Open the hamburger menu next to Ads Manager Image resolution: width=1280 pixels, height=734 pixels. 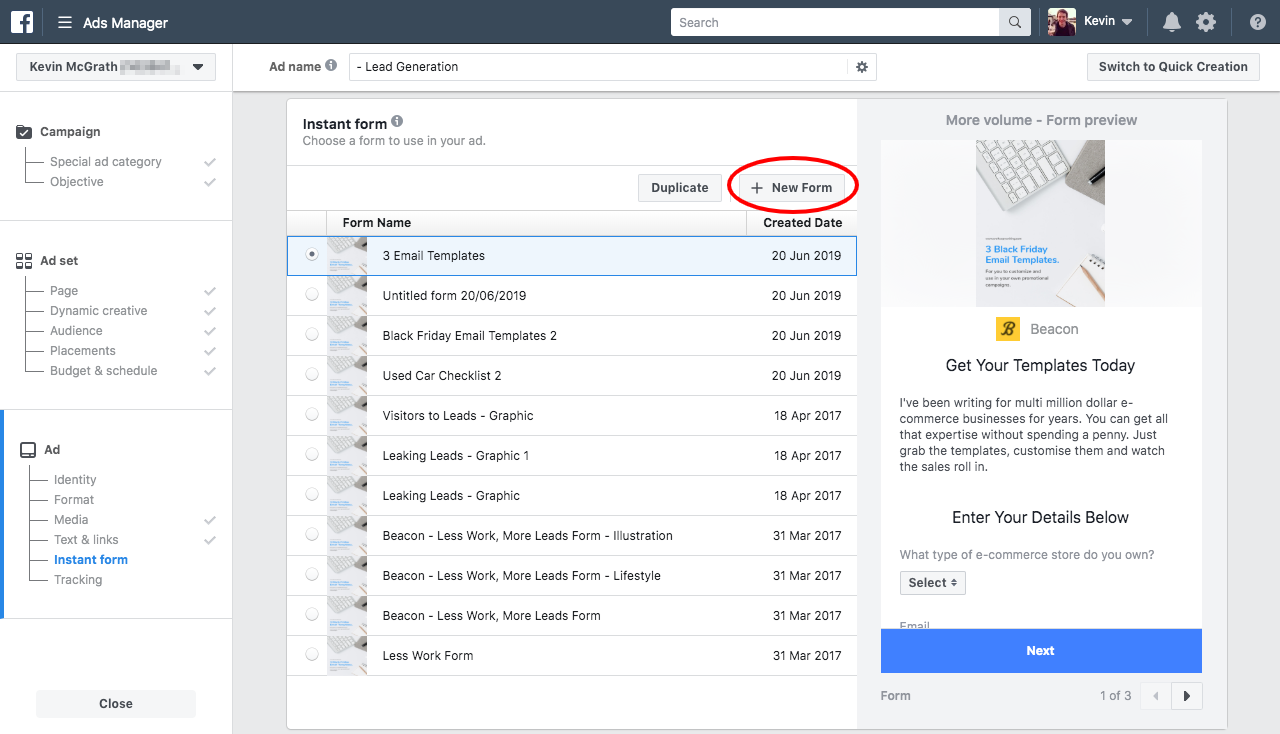pos(65,23)
